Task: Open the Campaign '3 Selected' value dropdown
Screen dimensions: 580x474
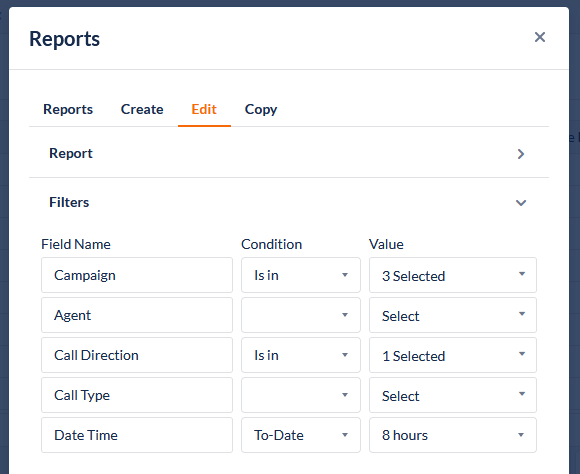Action: click(x=453, y=275)
